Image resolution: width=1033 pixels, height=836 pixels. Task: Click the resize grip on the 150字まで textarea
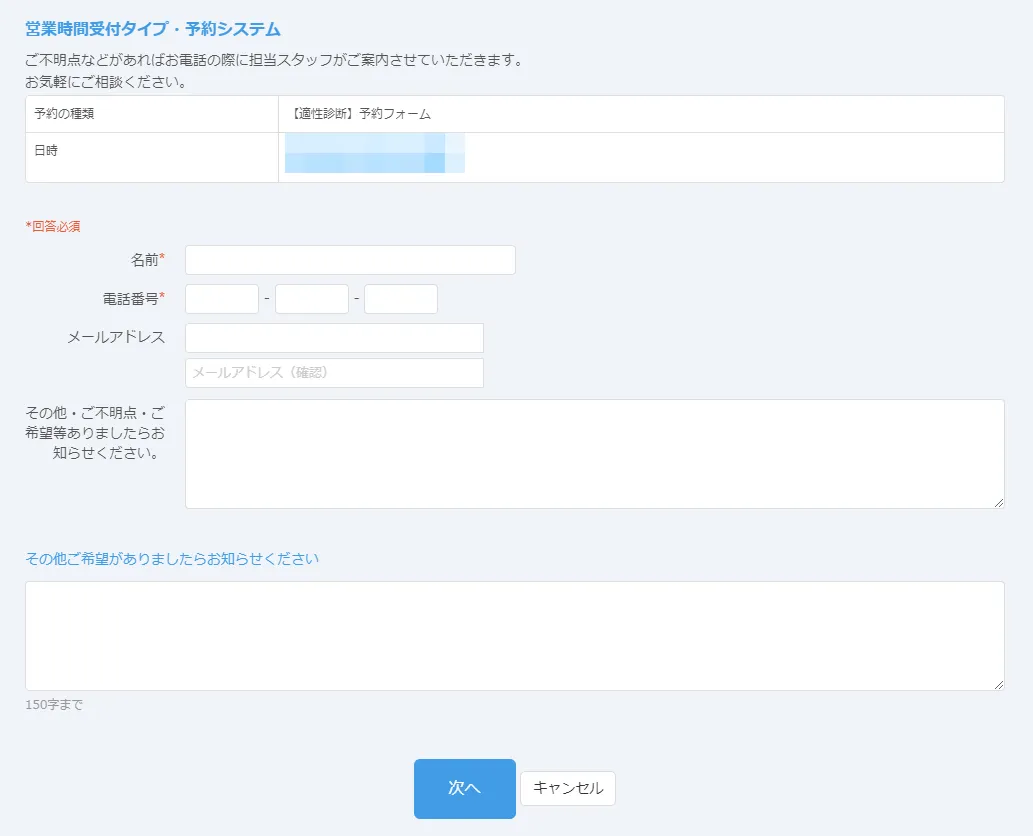tap(999, 685)
